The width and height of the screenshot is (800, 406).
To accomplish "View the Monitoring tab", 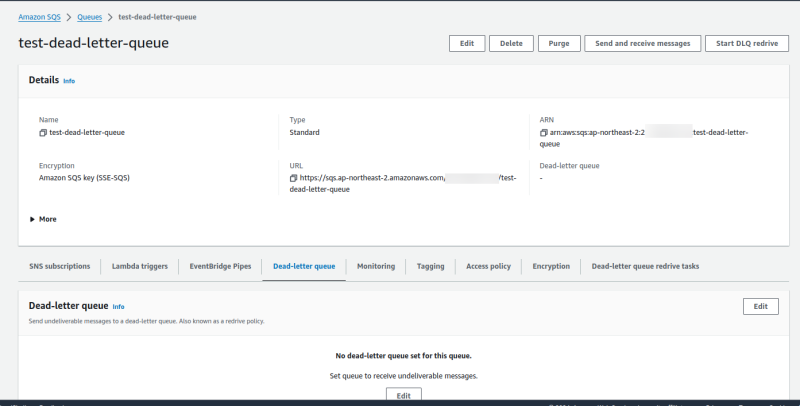I will click(x=376, y=266).
